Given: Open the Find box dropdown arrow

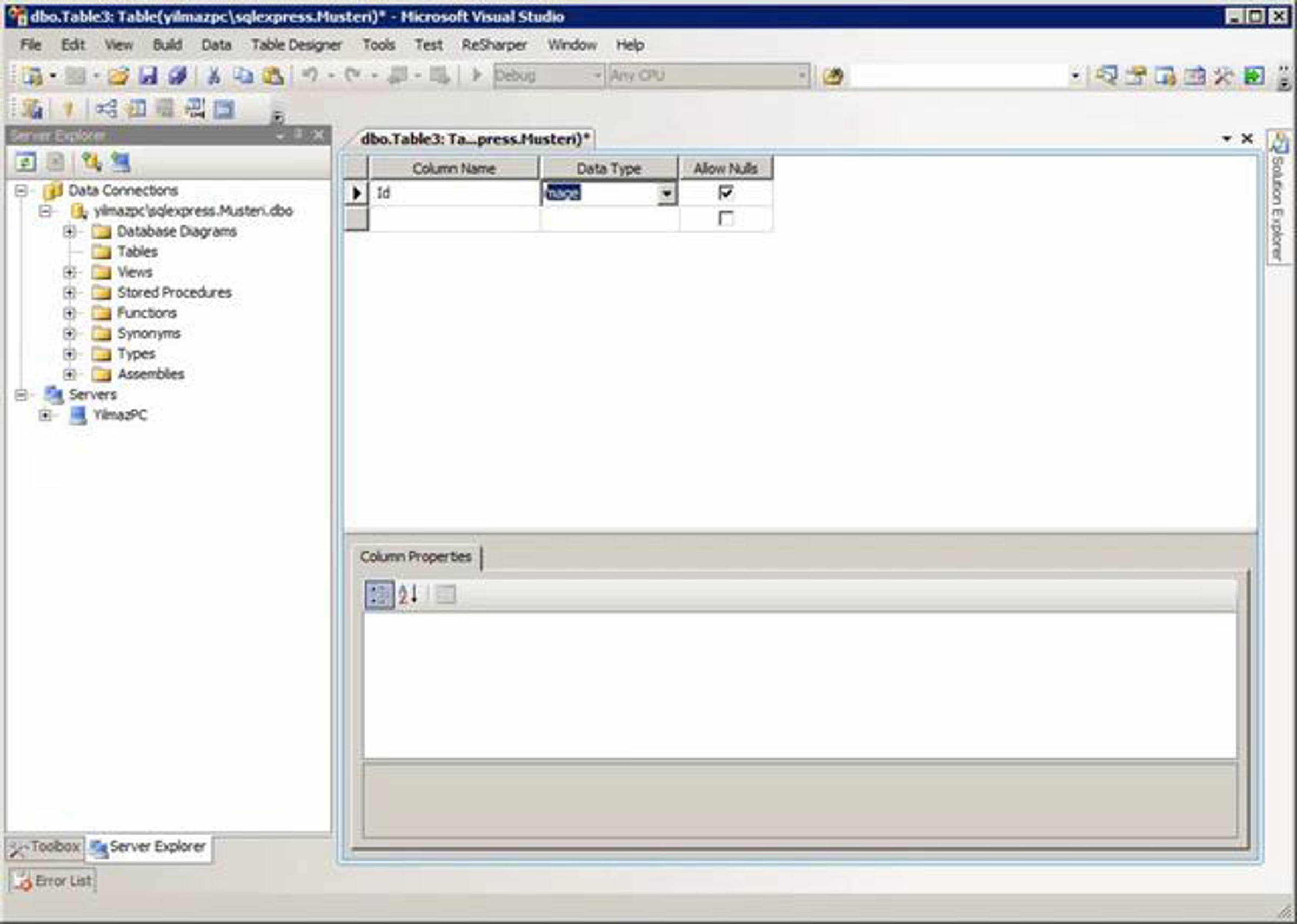Looking at the screenshot, I should click(x=1075, y=76).
